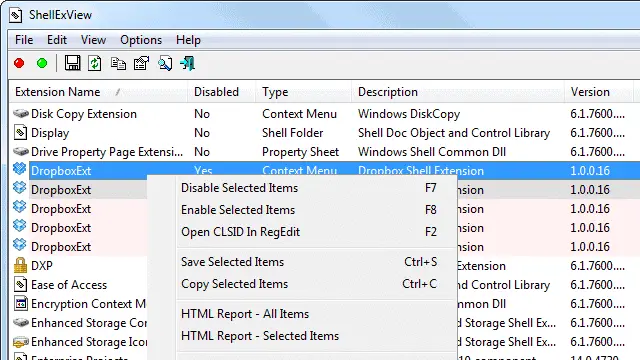
Task: Click the red disable selected items icon
Action: [x=19, y=63]
